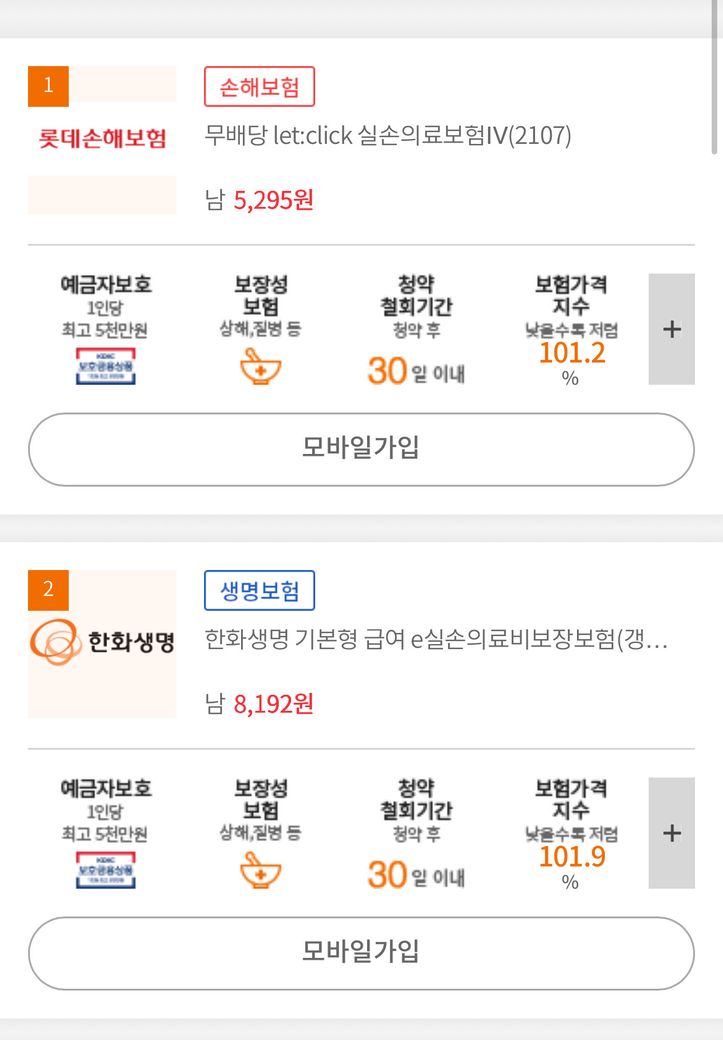Click the orange rank 2 badge
The height and width of the screenshot is (1040, 723).
pos(47,590)
